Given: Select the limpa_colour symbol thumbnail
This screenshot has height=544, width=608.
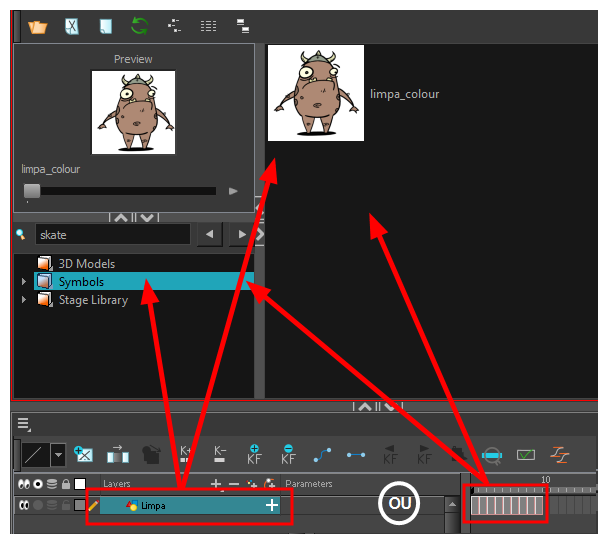Looking at the screenshot, I should [x=316, y=93].
